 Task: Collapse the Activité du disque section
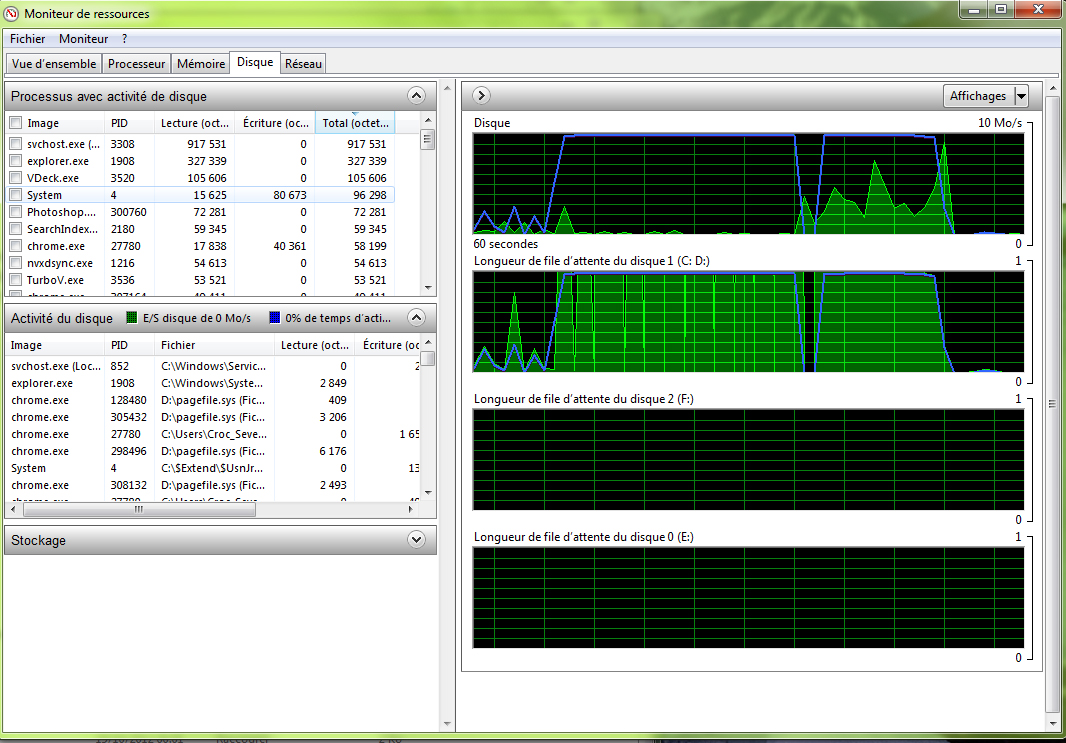click(417, 318)
